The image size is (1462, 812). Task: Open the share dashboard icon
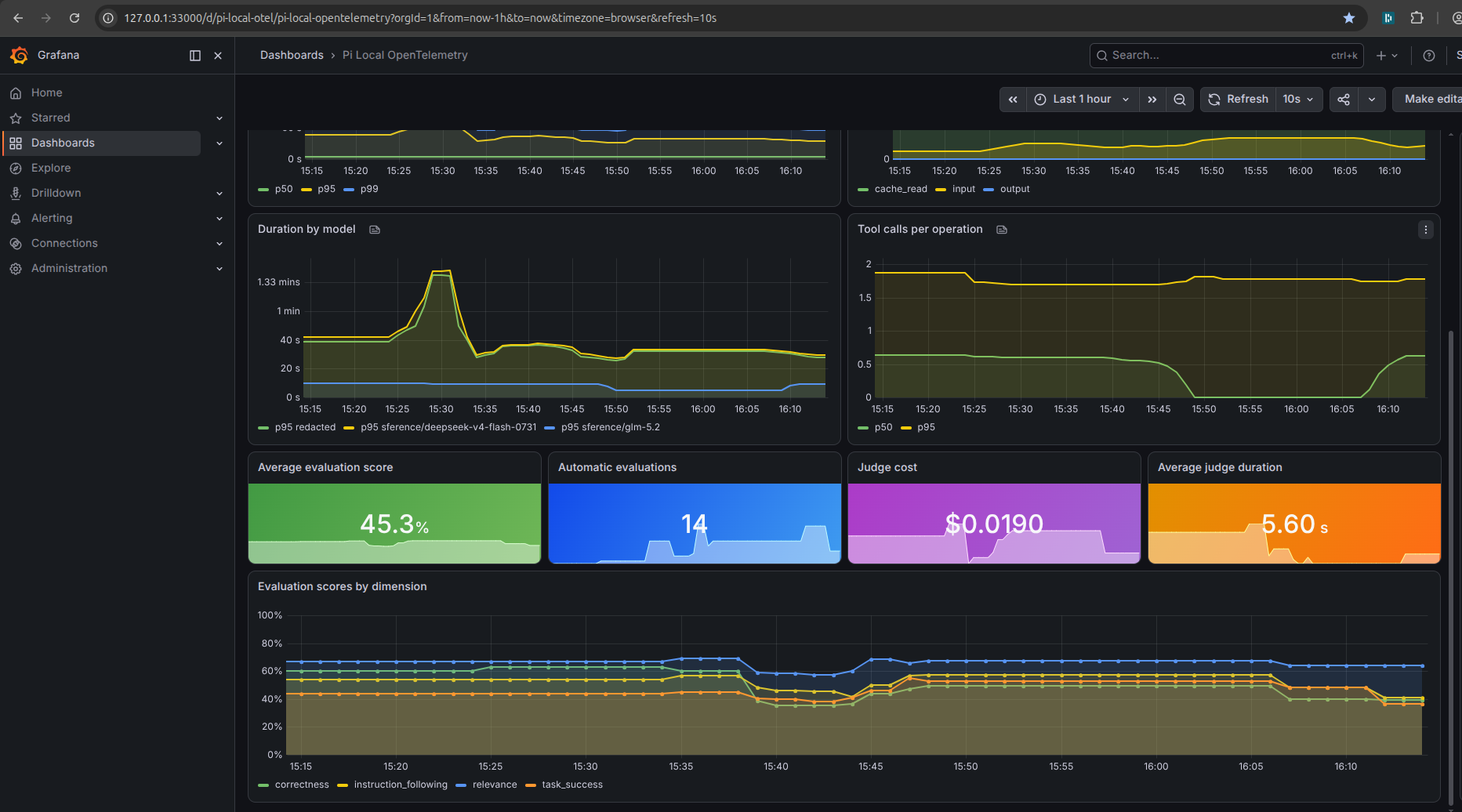coord(1344,100)
